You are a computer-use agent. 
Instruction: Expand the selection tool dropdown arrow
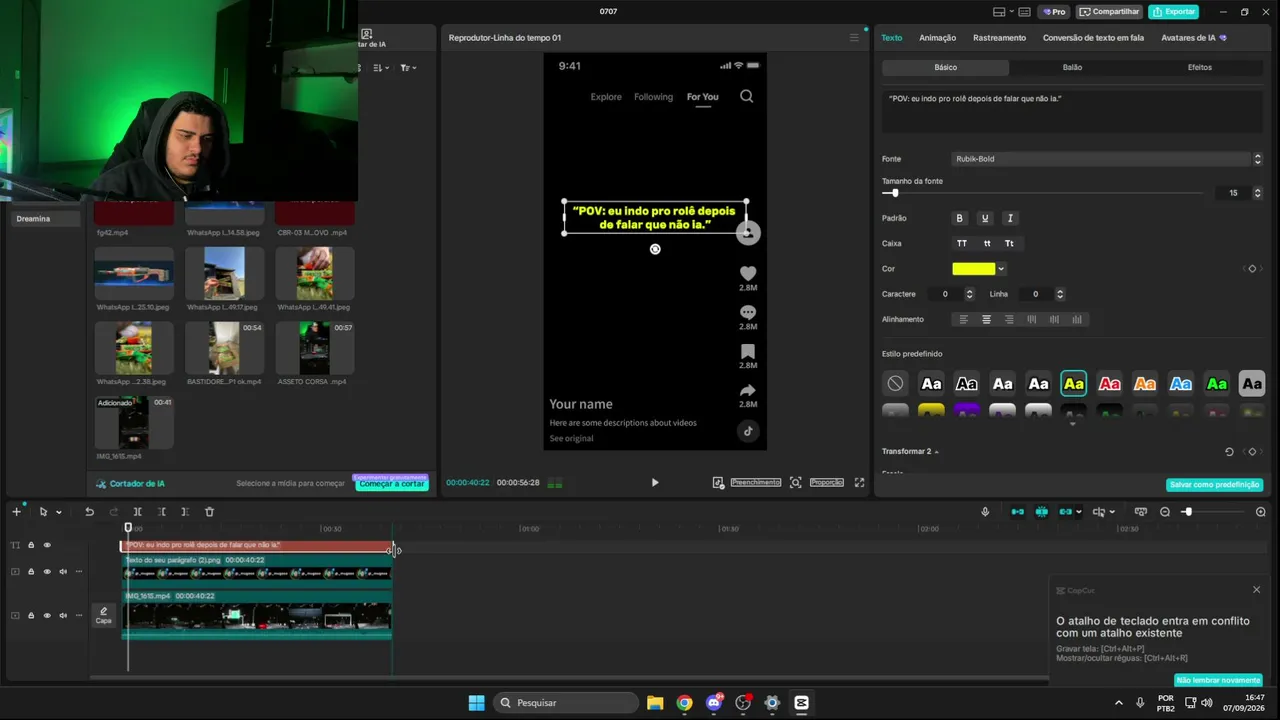[x=58, y=512]
